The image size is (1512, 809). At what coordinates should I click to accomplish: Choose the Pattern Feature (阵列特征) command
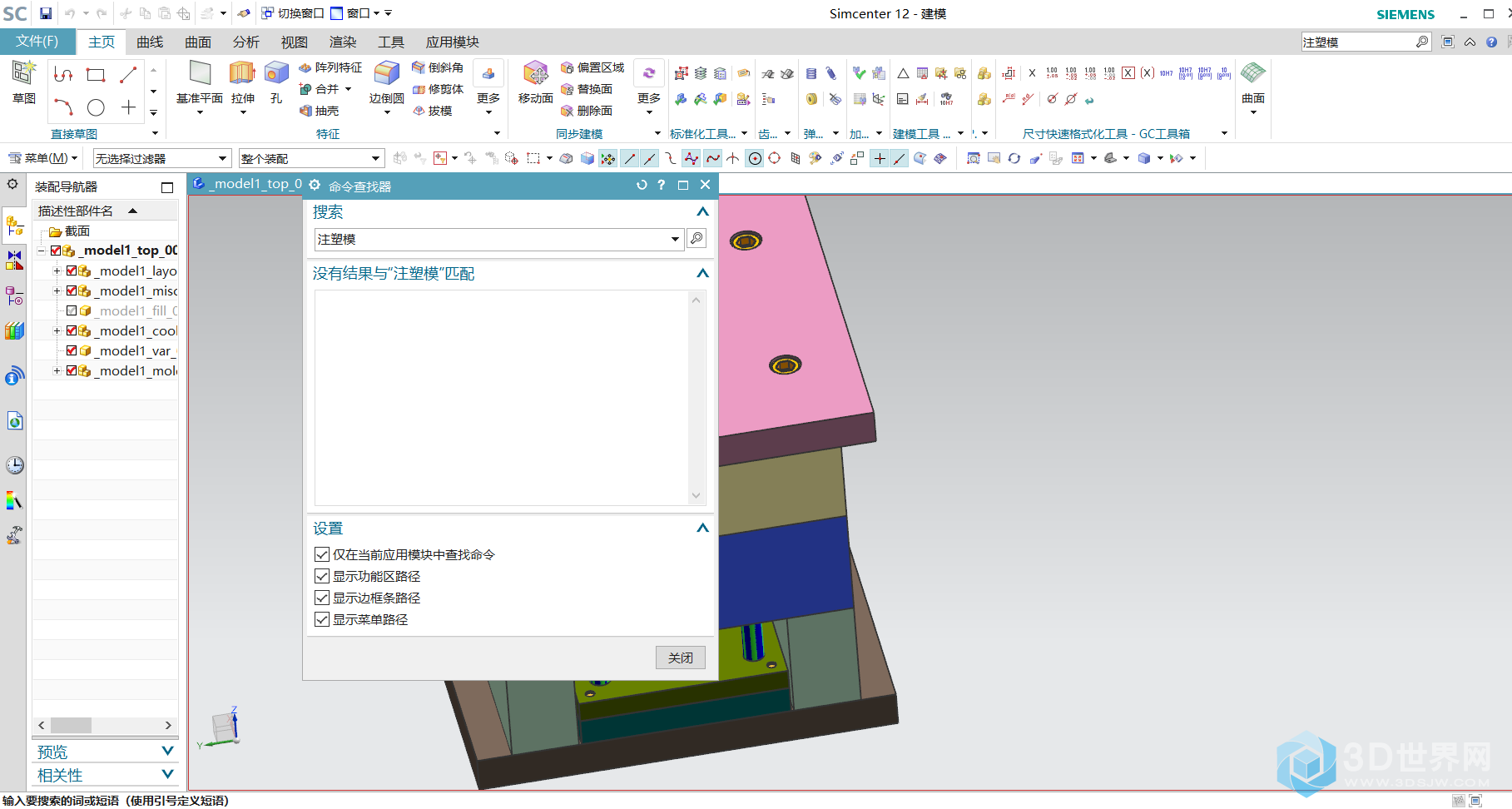click(330, 67)
